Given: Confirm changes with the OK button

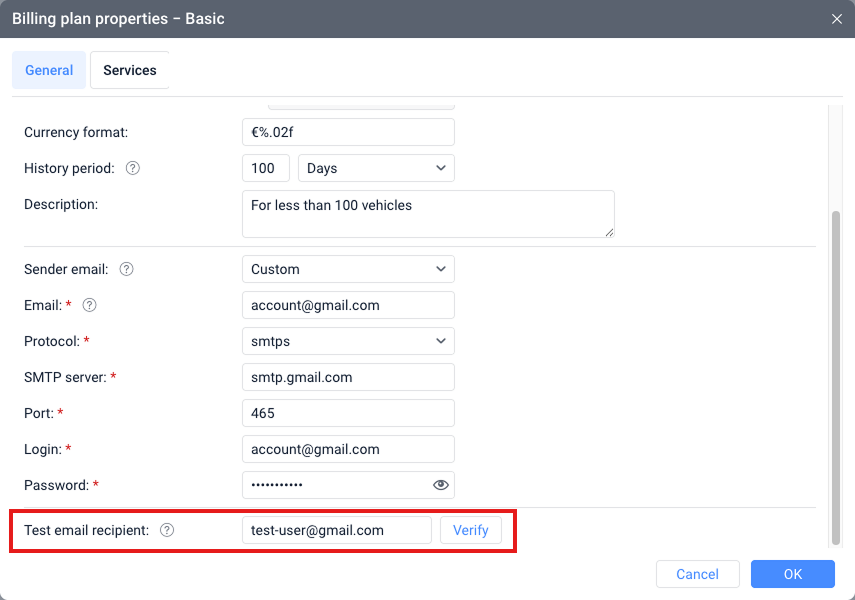Looking at the screenshot, I should tap(792, 574).
